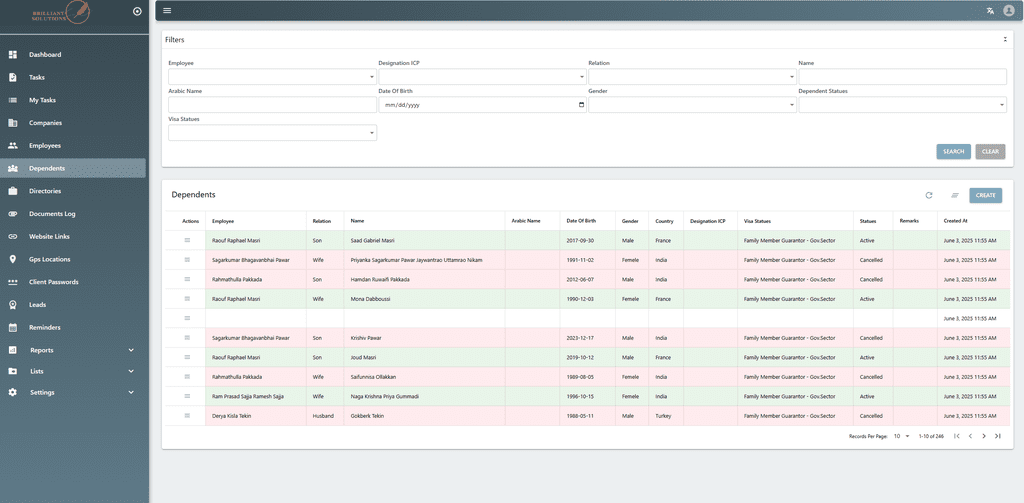
Task: Click the Tasks document icon
Action: [12, 77]
